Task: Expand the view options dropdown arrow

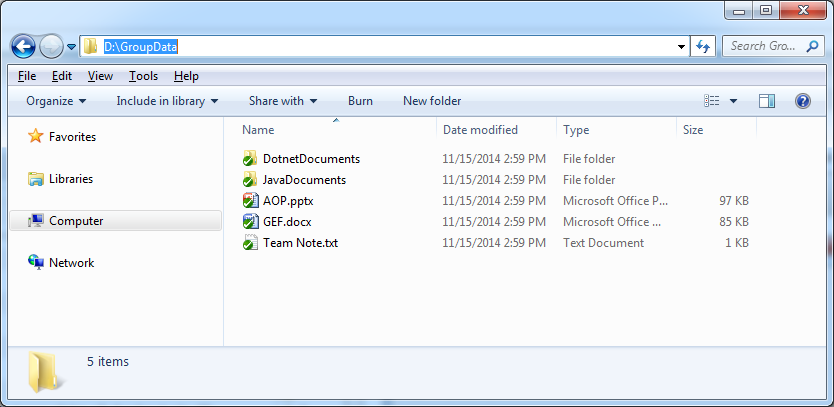Action: 733,101
